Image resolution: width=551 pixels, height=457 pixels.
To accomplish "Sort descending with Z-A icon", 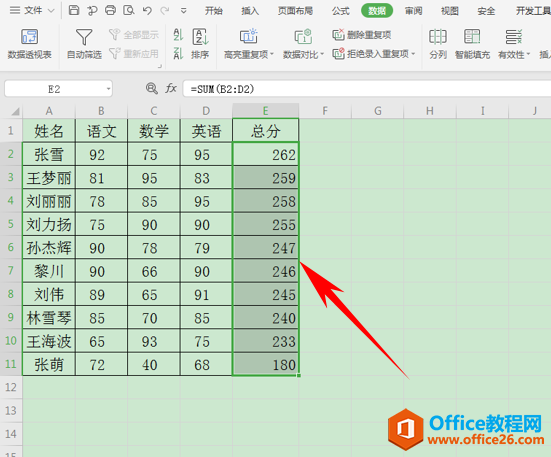I will coord(178,54).
